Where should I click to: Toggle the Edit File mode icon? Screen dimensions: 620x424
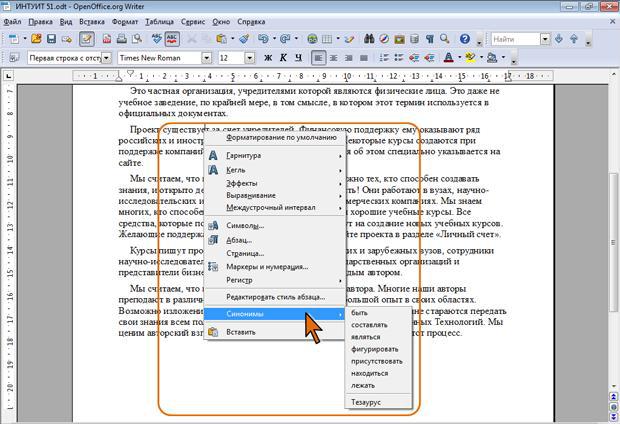point(87,39)
